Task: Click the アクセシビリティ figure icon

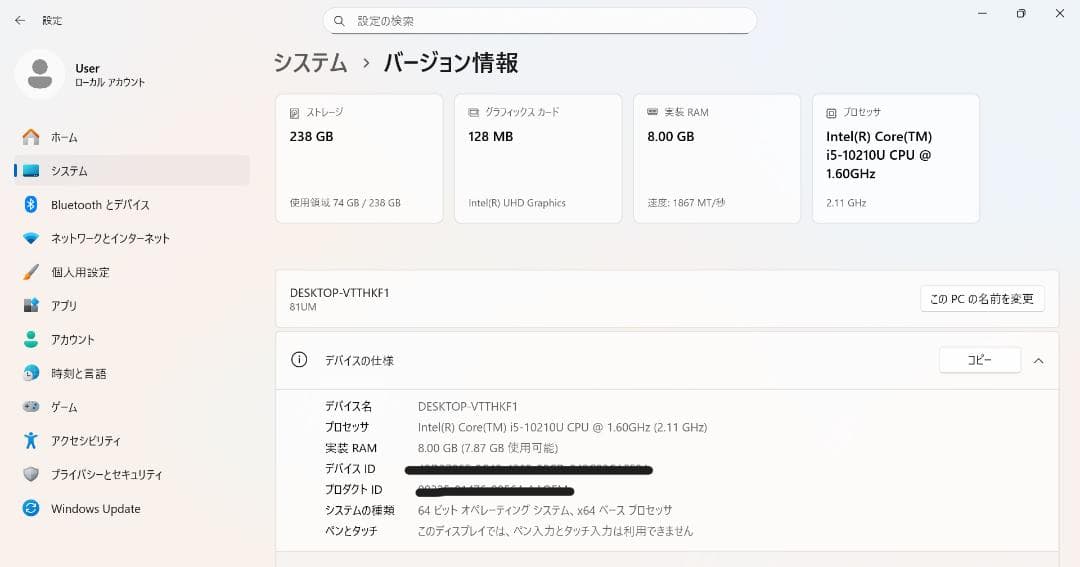Action: (x=31, y=440)
